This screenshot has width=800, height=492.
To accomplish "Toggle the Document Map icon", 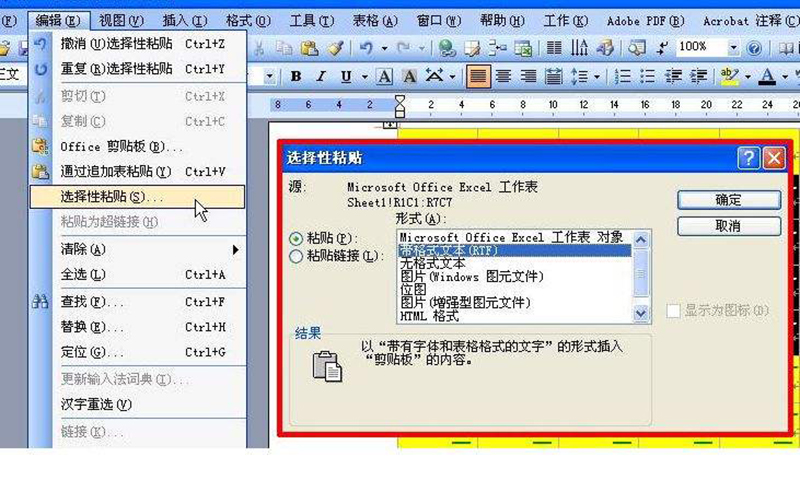I will 637,48.
